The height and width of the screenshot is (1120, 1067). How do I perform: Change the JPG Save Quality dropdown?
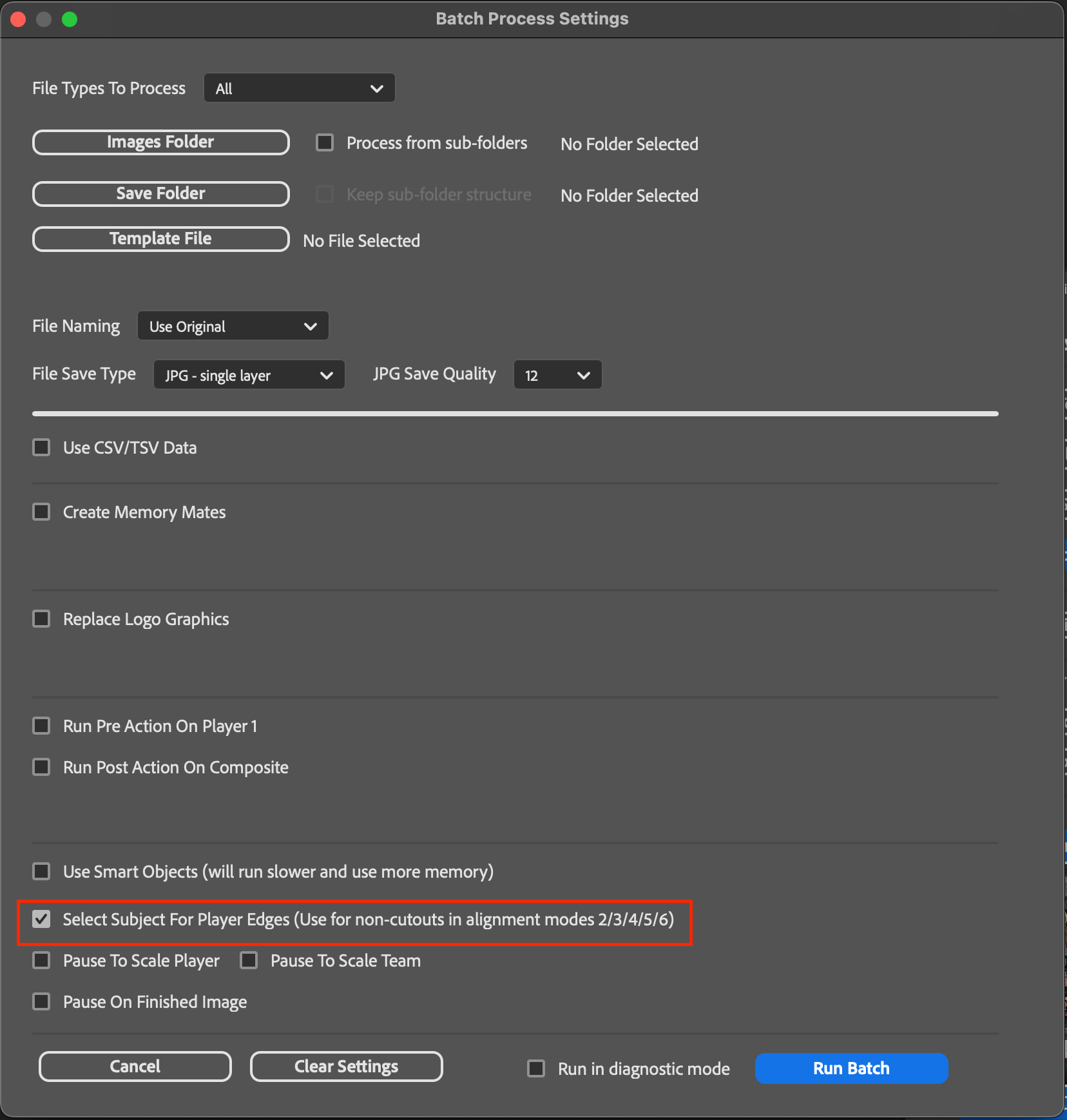(557, 375)
